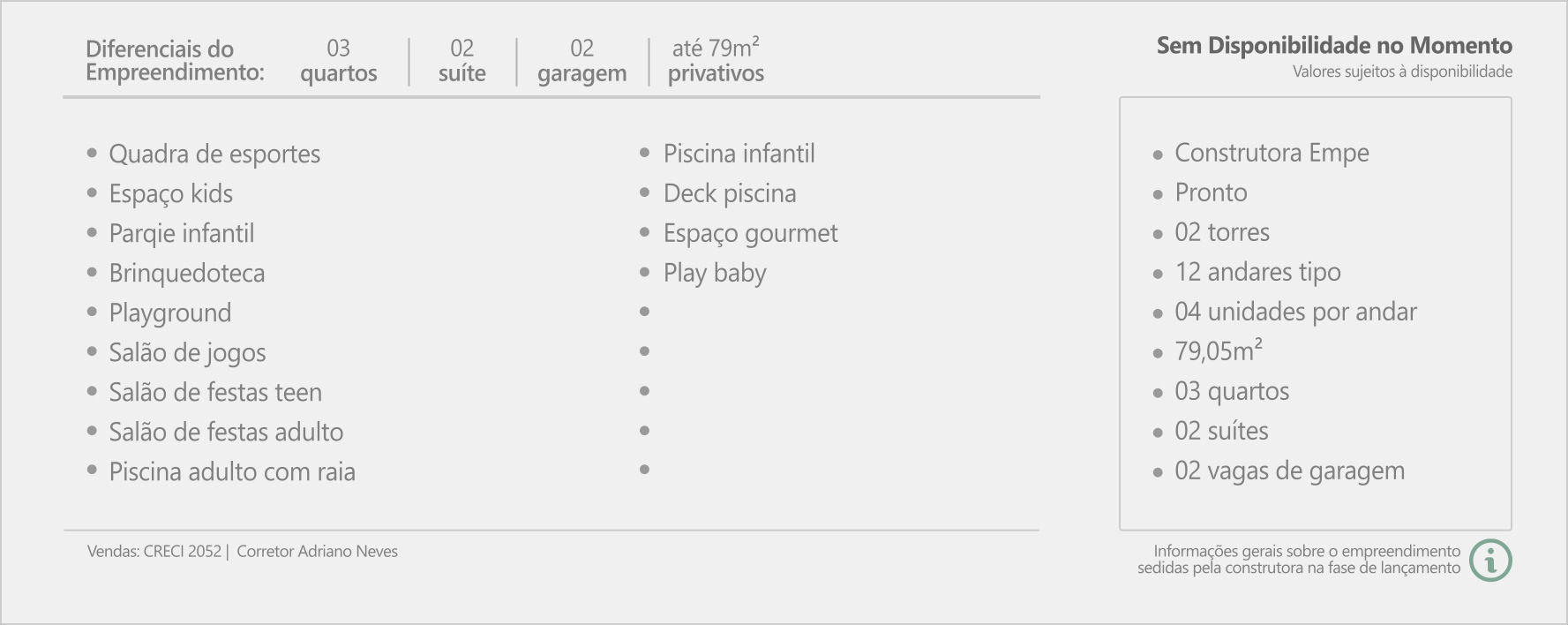Click 'Sem Disponibilidade no Momento' heading

pyautogui.click(x=1334, y=46)
